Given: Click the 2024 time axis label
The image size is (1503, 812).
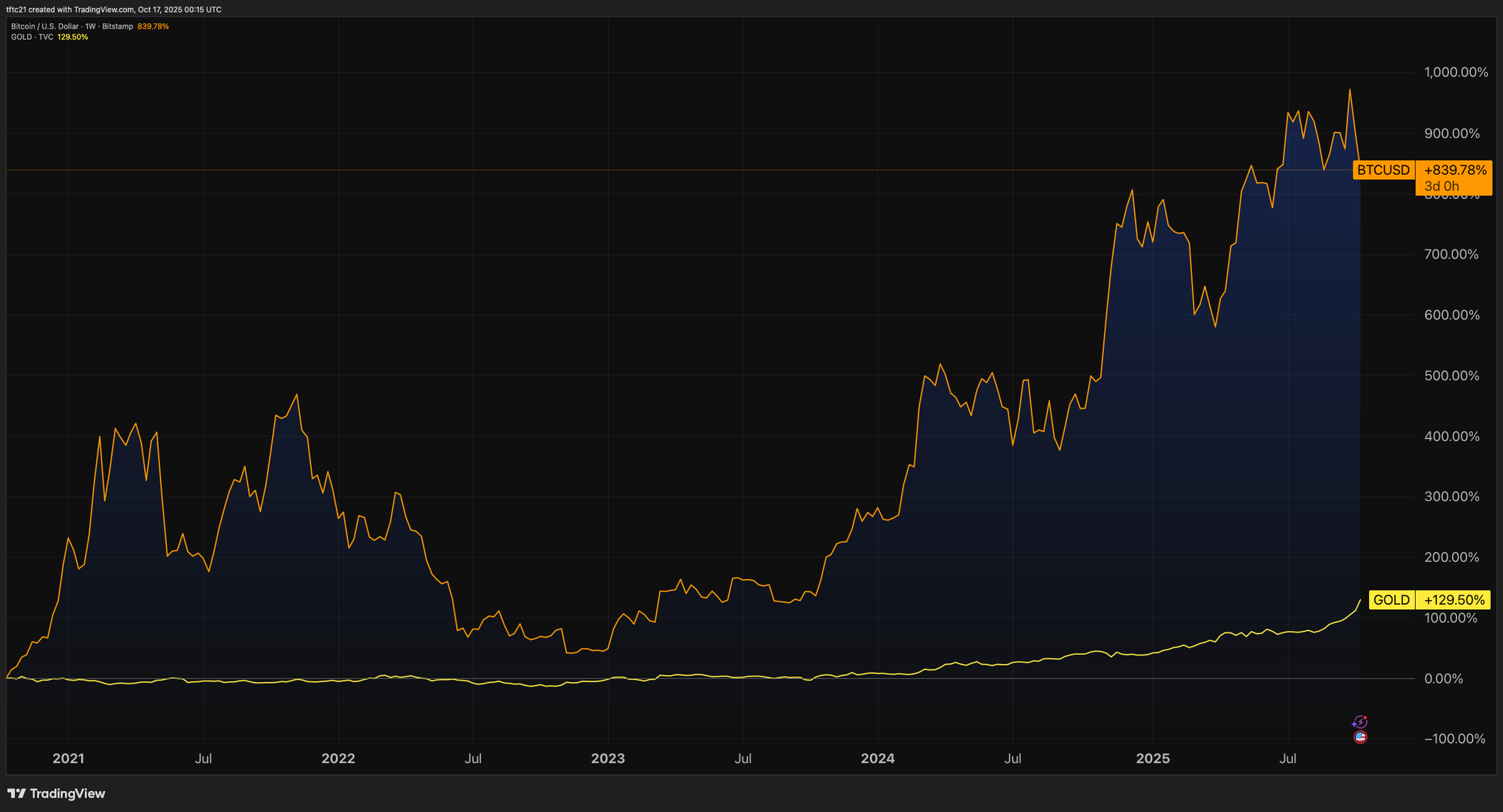Looking at the screenshot, I should point(878,759).
